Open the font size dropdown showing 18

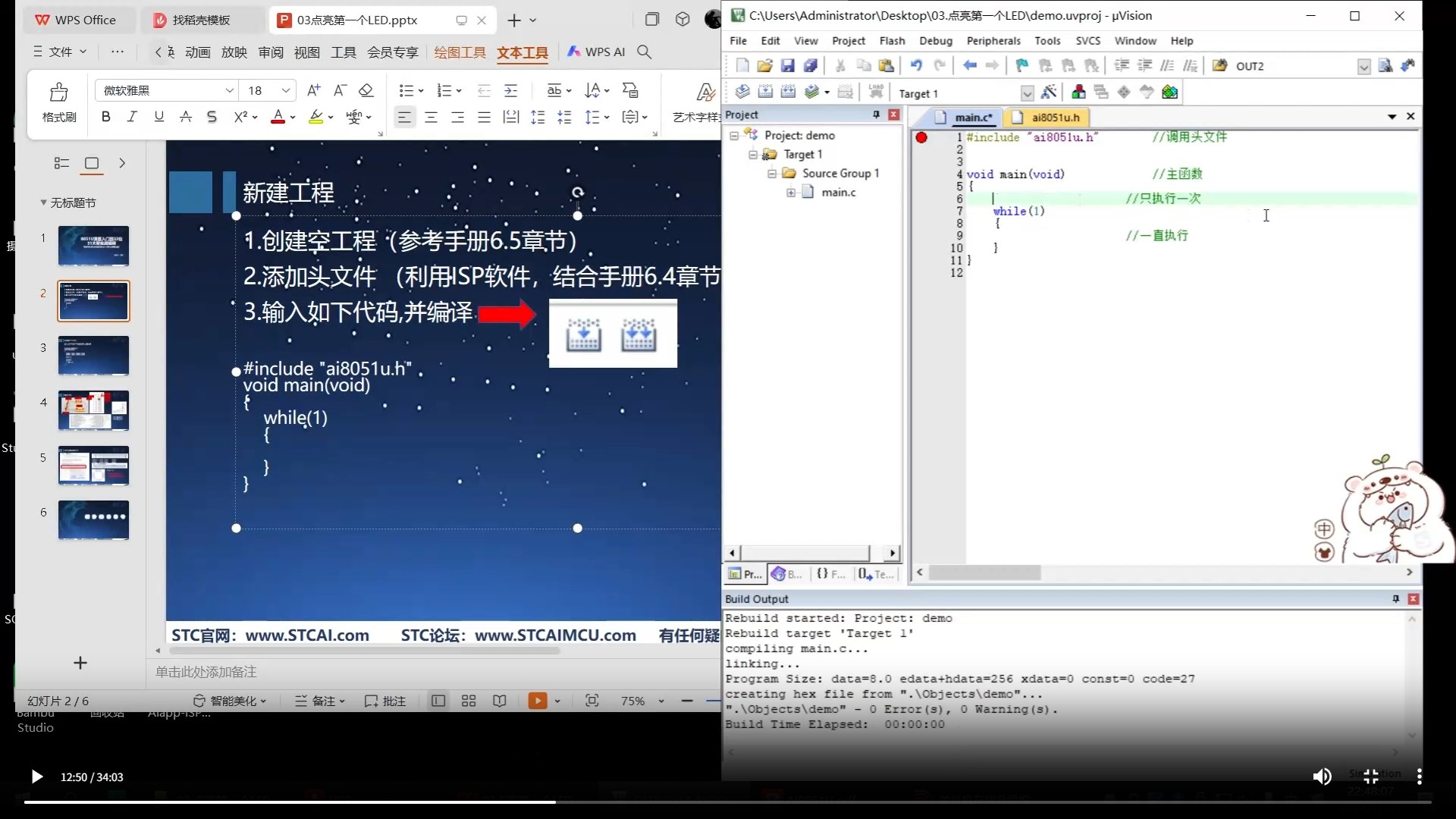pyautogui.click(x=284, y=90)
